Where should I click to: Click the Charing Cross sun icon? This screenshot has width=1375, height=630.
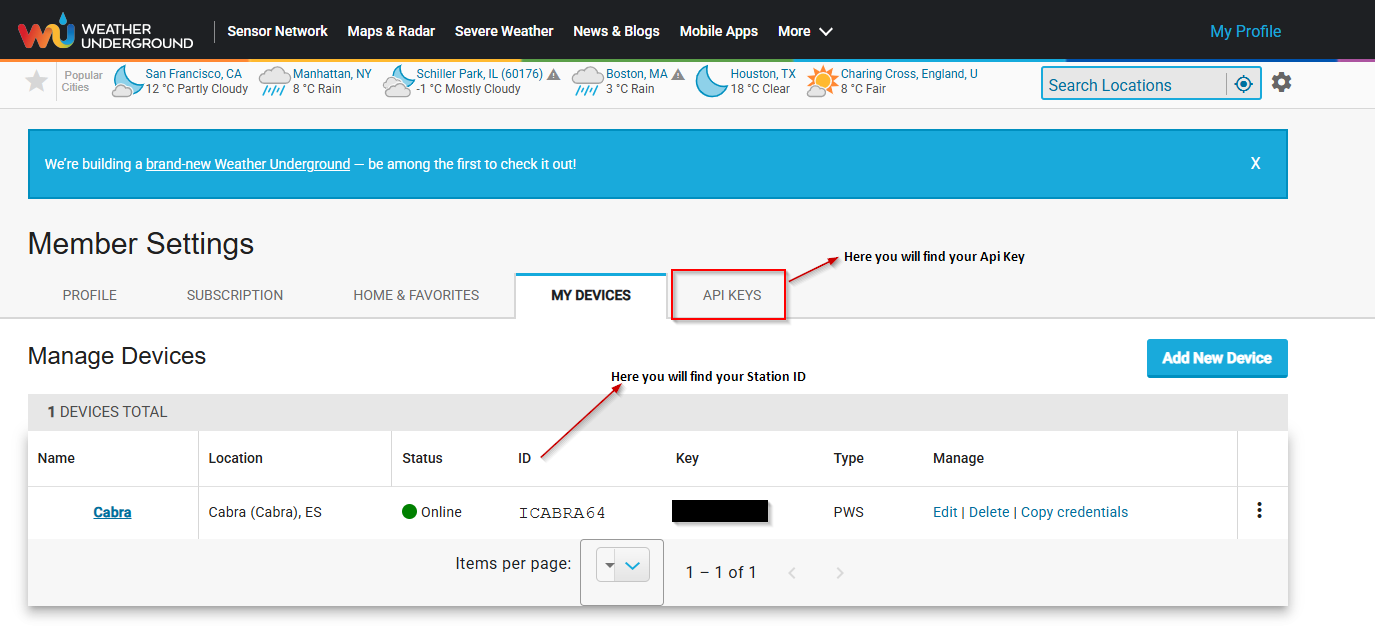click(x=822, y=81)
